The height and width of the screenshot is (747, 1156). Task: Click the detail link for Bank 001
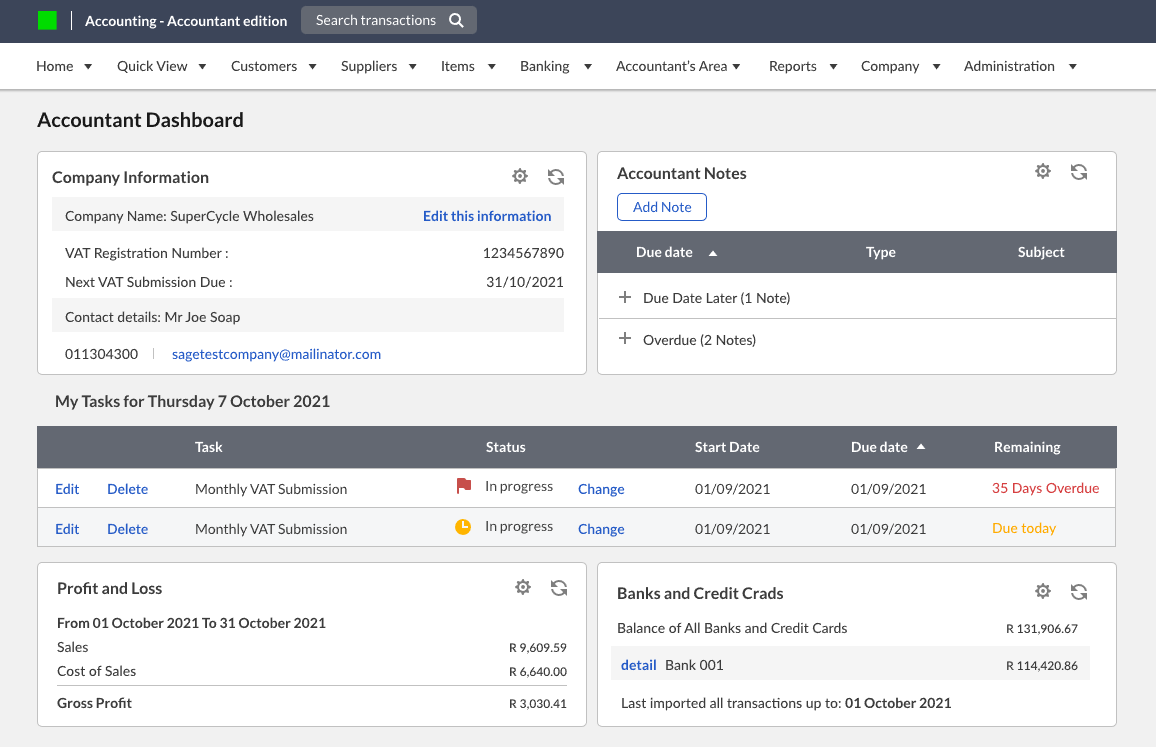coord(638,664)
